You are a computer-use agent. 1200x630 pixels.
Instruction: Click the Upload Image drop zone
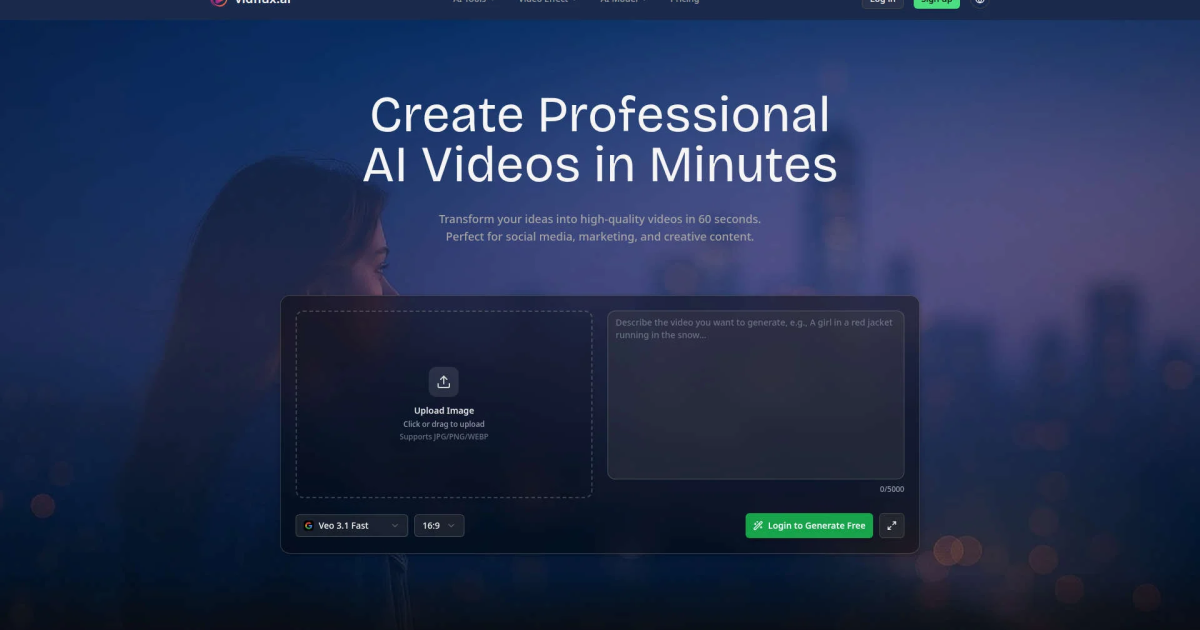point(444,404)
